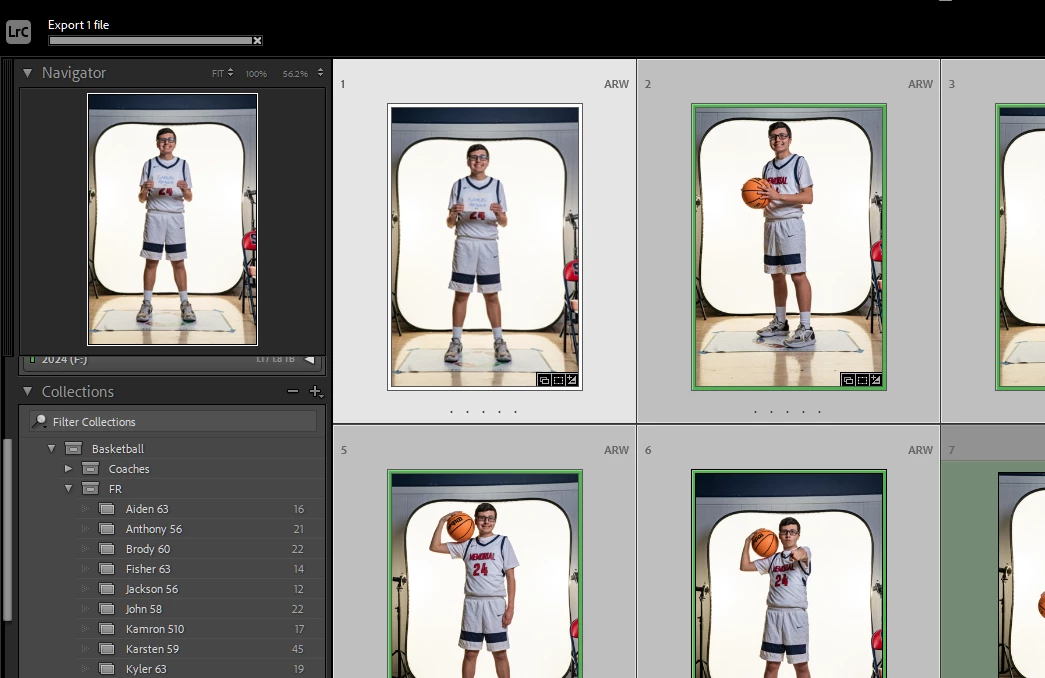Click the Navigator preview image

click(x=173, y=219)
